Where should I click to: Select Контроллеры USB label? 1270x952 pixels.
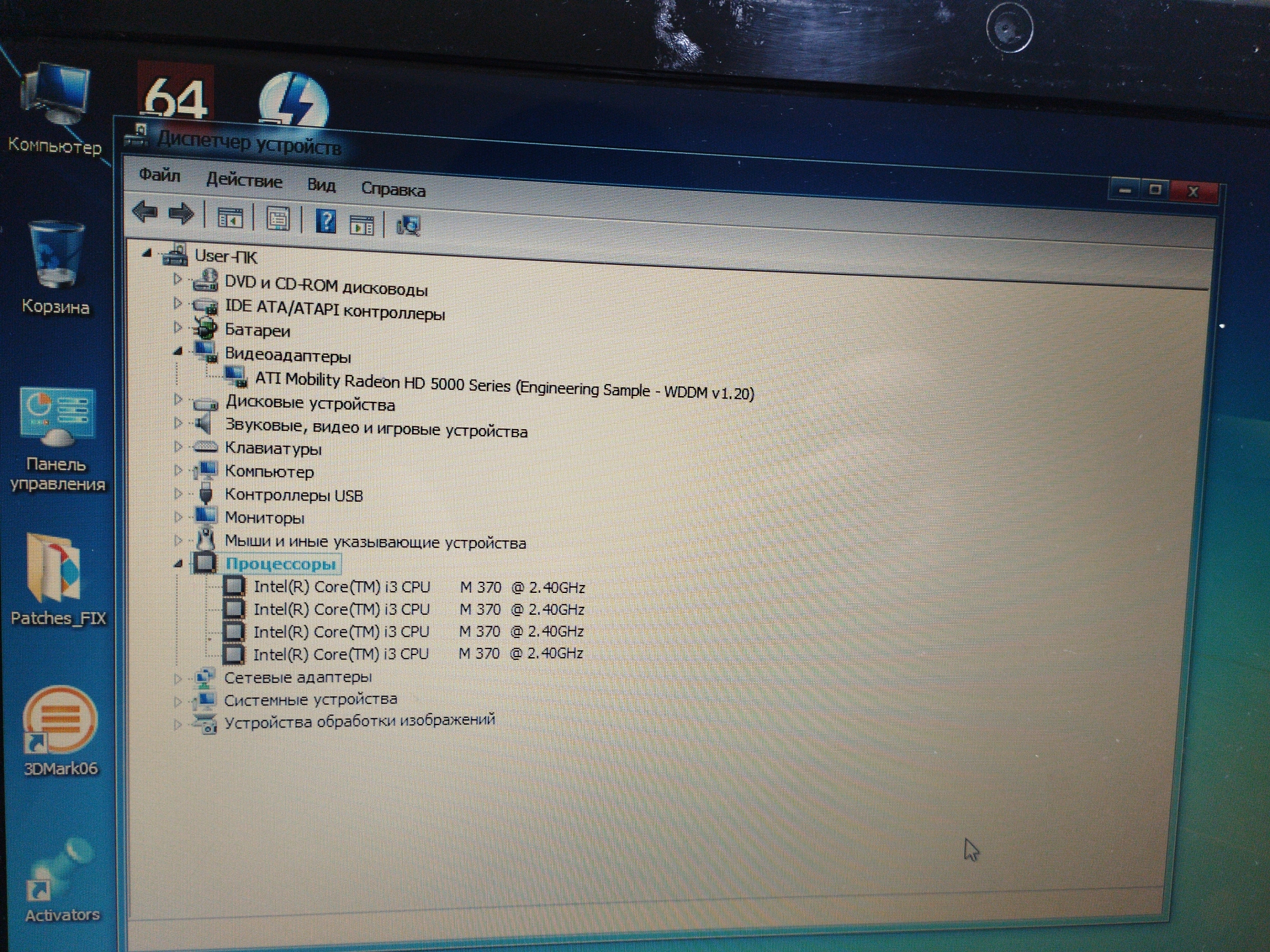(x=294, y=495)
